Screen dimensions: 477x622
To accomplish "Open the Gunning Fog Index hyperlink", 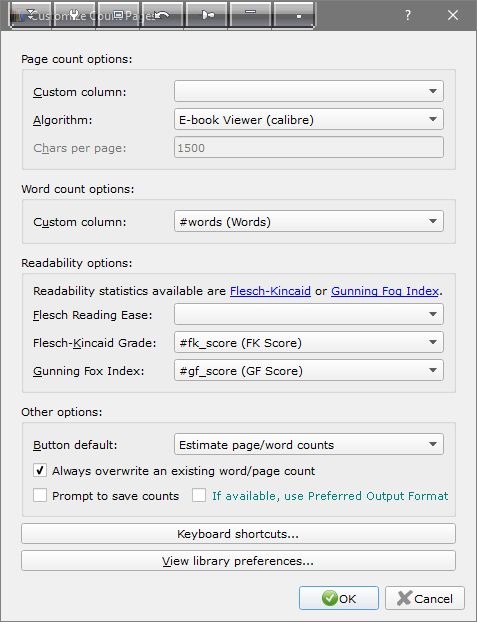I will click(x=385, y=291).
